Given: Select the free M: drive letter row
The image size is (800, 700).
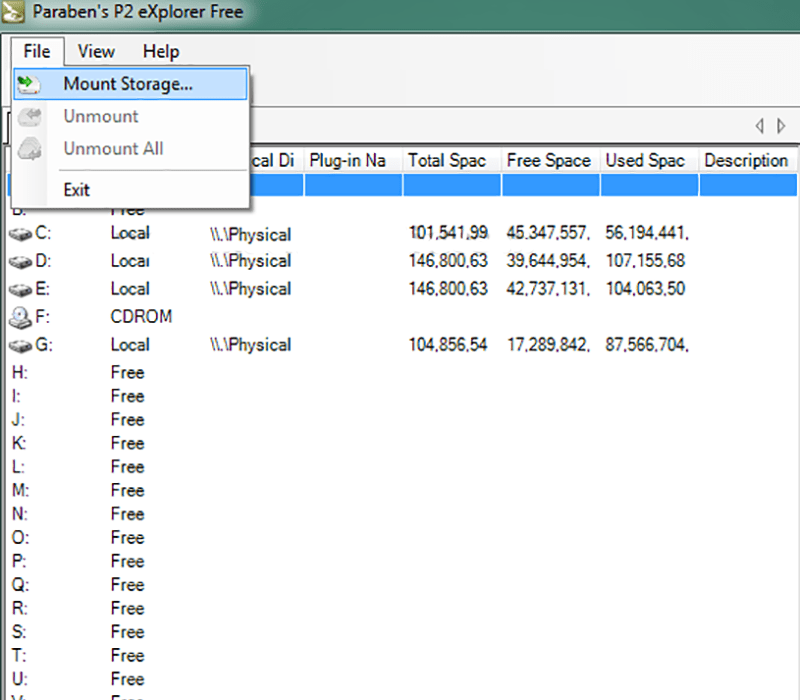Looking at the screenshot, I should (402, 491).
